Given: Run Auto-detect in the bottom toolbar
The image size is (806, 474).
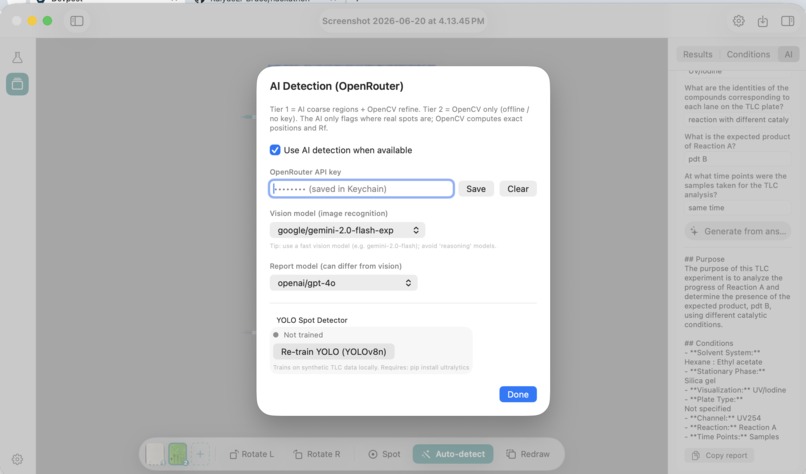Looking at the screenshot, I should [x=453, y=454].
